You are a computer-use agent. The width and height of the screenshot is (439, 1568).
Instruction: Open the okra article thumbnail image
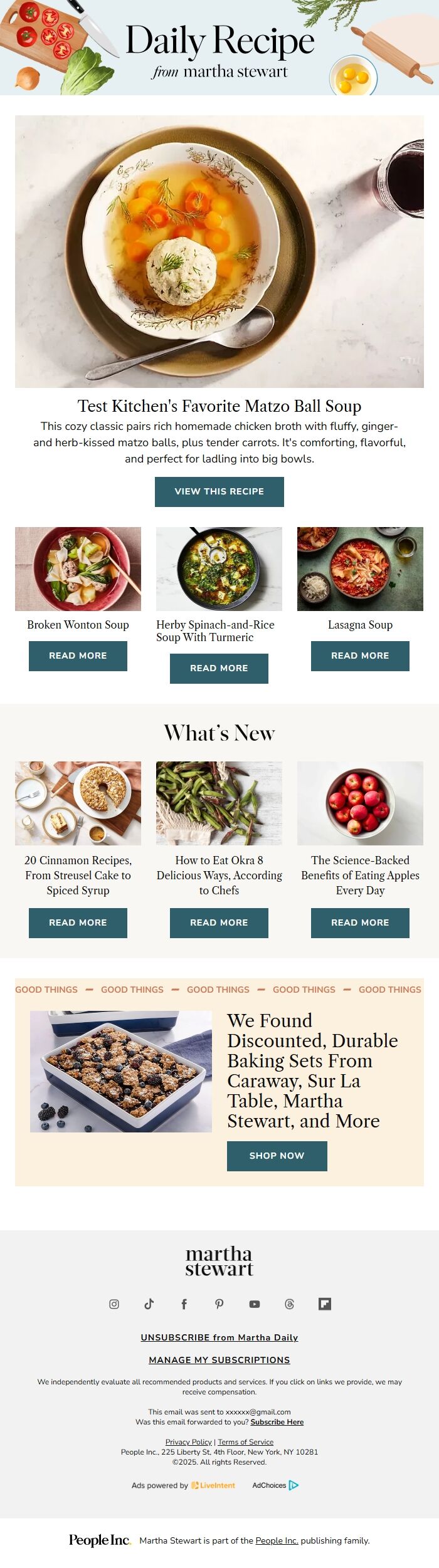click(219, 803)
